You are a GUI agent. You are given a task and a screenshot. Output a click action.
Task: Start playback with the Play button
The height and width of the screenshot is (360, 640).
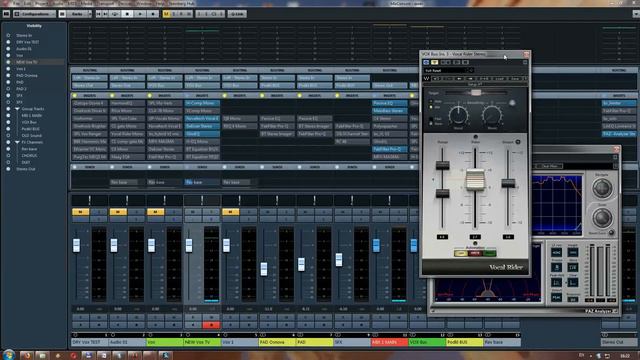(x=140, y=14)
